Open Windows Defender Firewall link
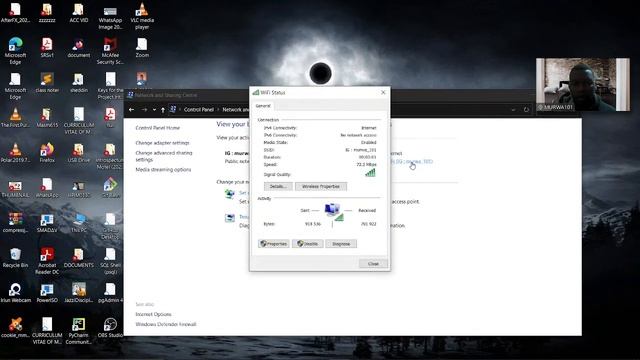The height and width of the screenshot is (360, 640). point(166,324)
